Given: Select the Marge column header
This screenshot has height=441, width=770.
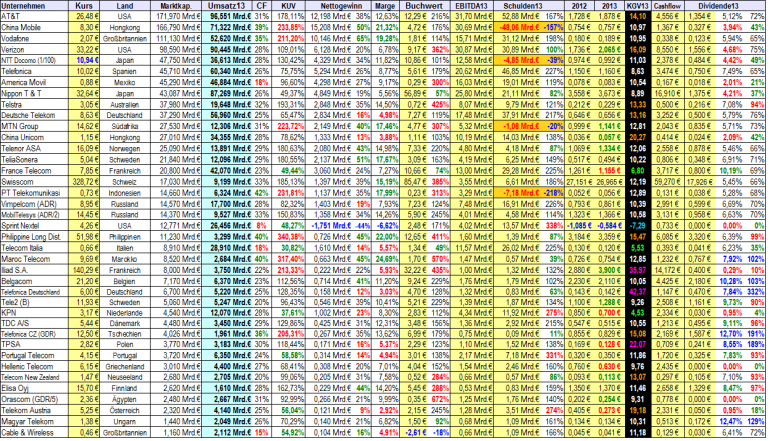Looking at the screenshot, I should point(385,6).
